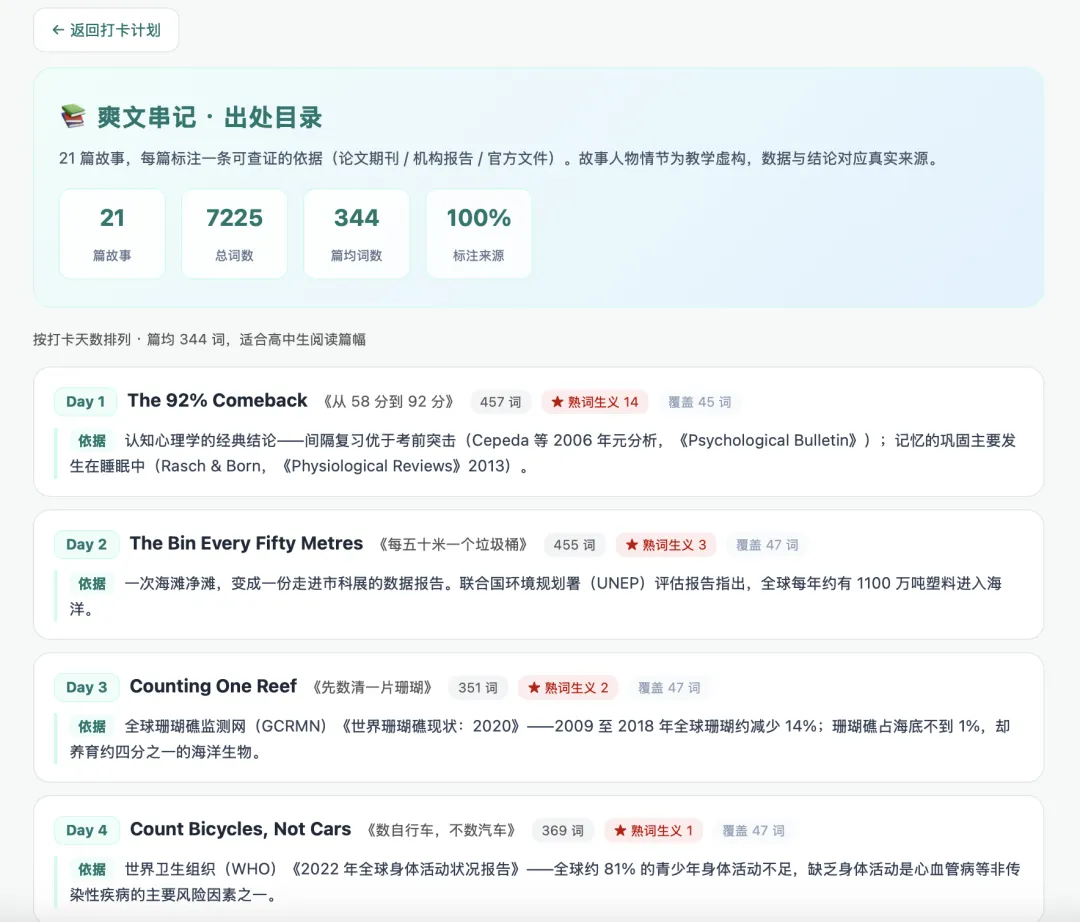Viewport: 1080px width, 922px height.
Task: Click the 熟词生义 2 star tag
Action: [569, 688]
